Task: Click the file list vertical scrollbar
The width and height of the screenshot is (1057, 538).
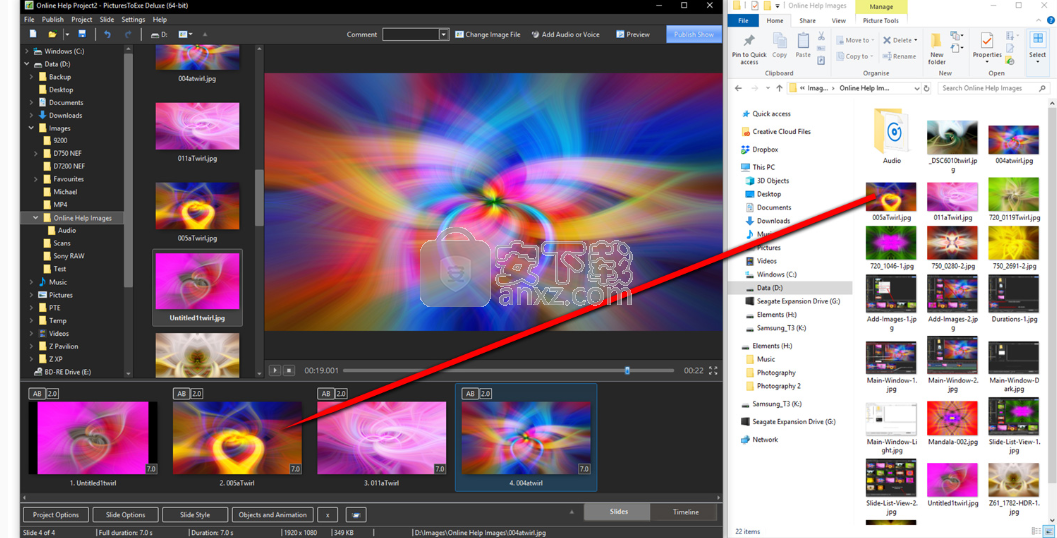Action: point(259,197)
